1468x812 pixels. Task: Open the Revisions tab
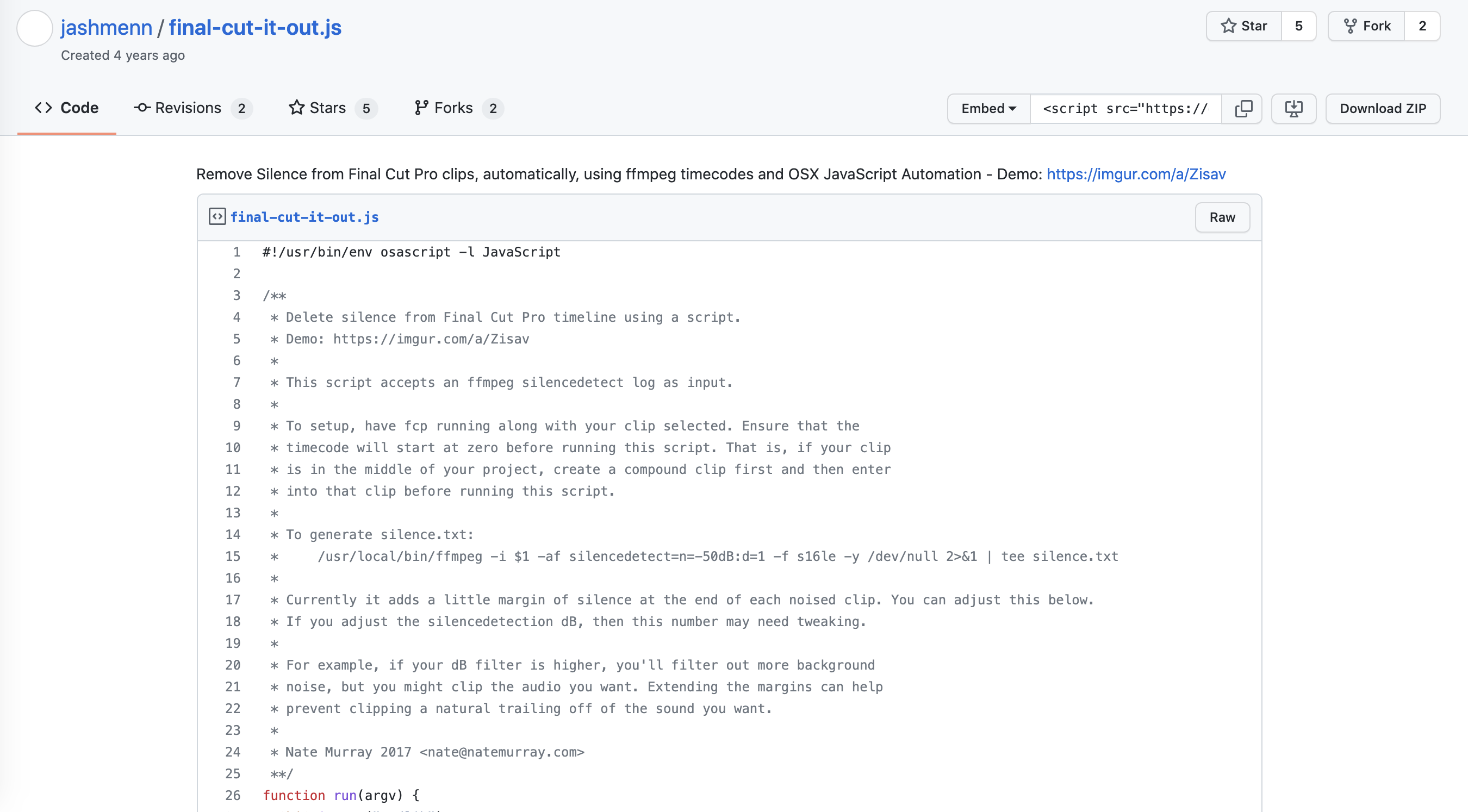191,108
